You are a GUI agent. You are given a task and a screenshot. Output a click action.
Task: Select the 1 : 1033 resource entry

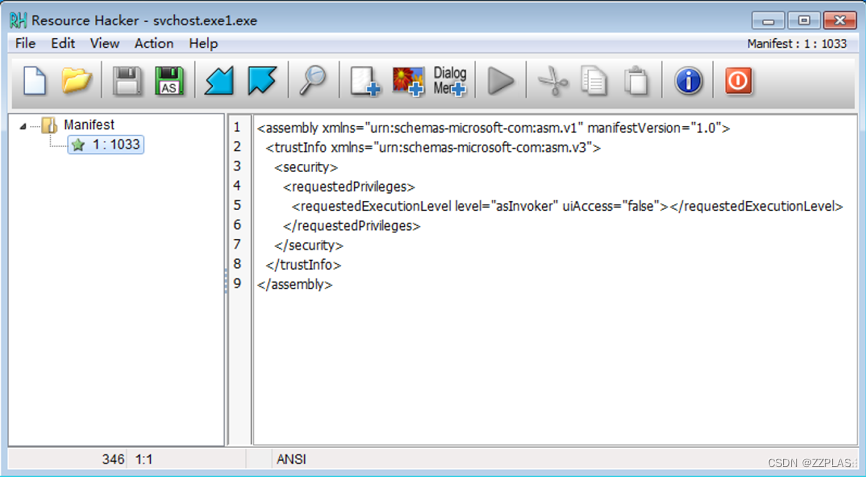click(106, 145)
